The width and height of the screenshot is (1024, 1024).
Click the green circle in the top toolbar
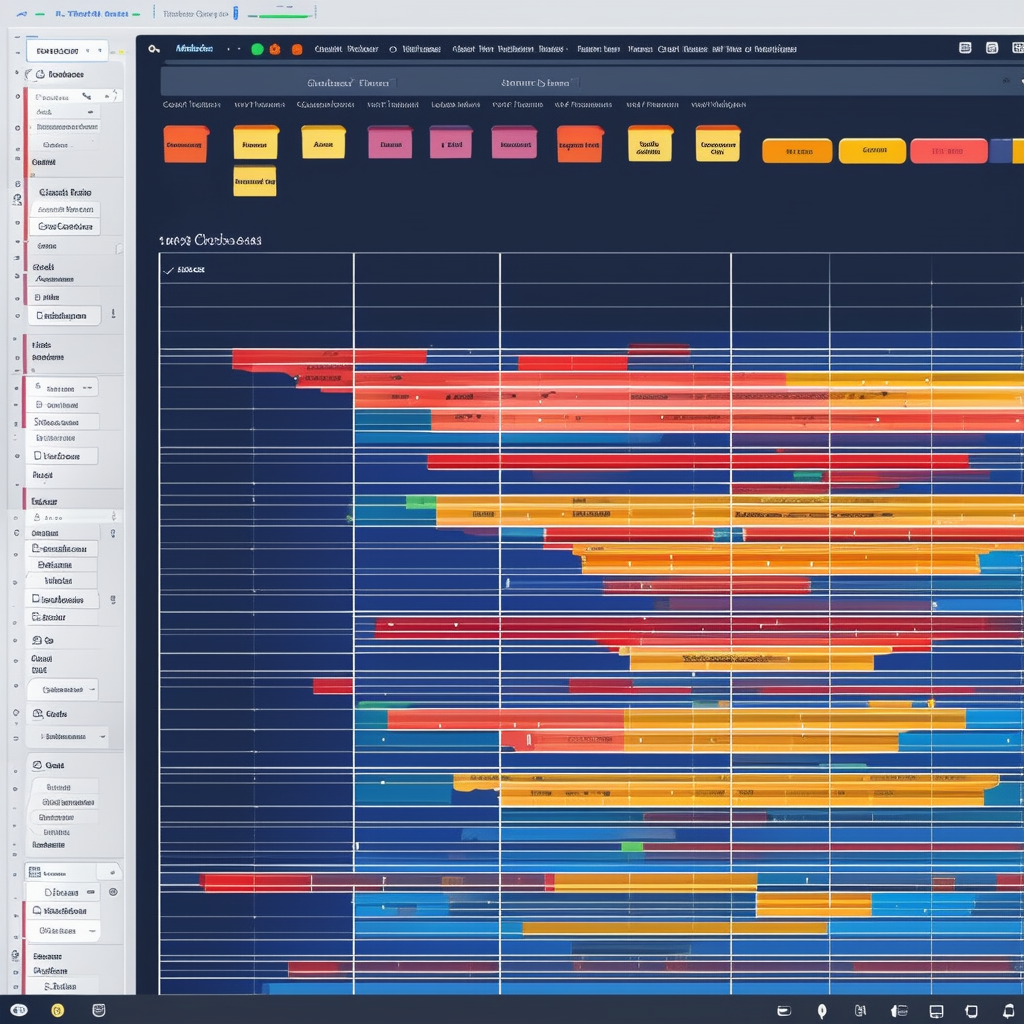[x=257, y=49]
